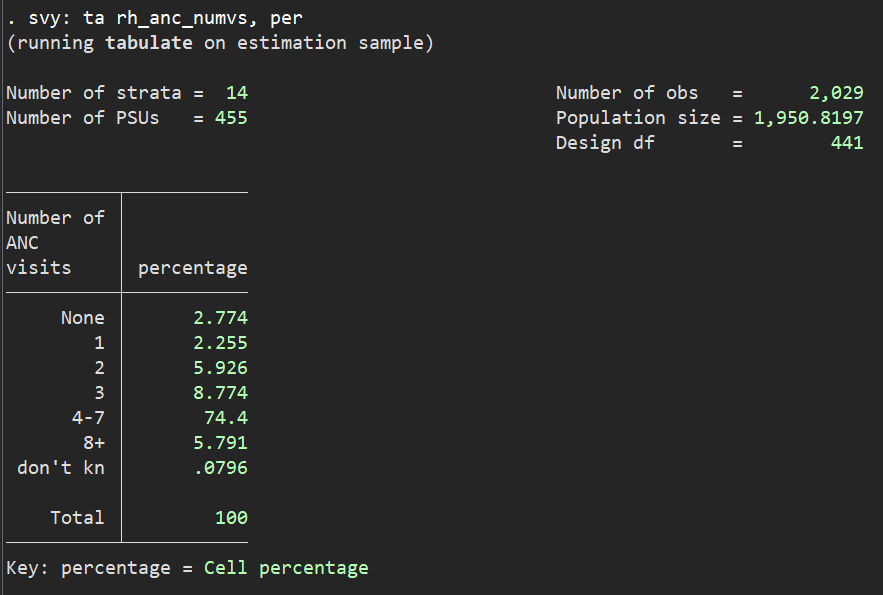Select the percentage value 5.791
This screenshot has width=883, height=595.
coord(220,443)
